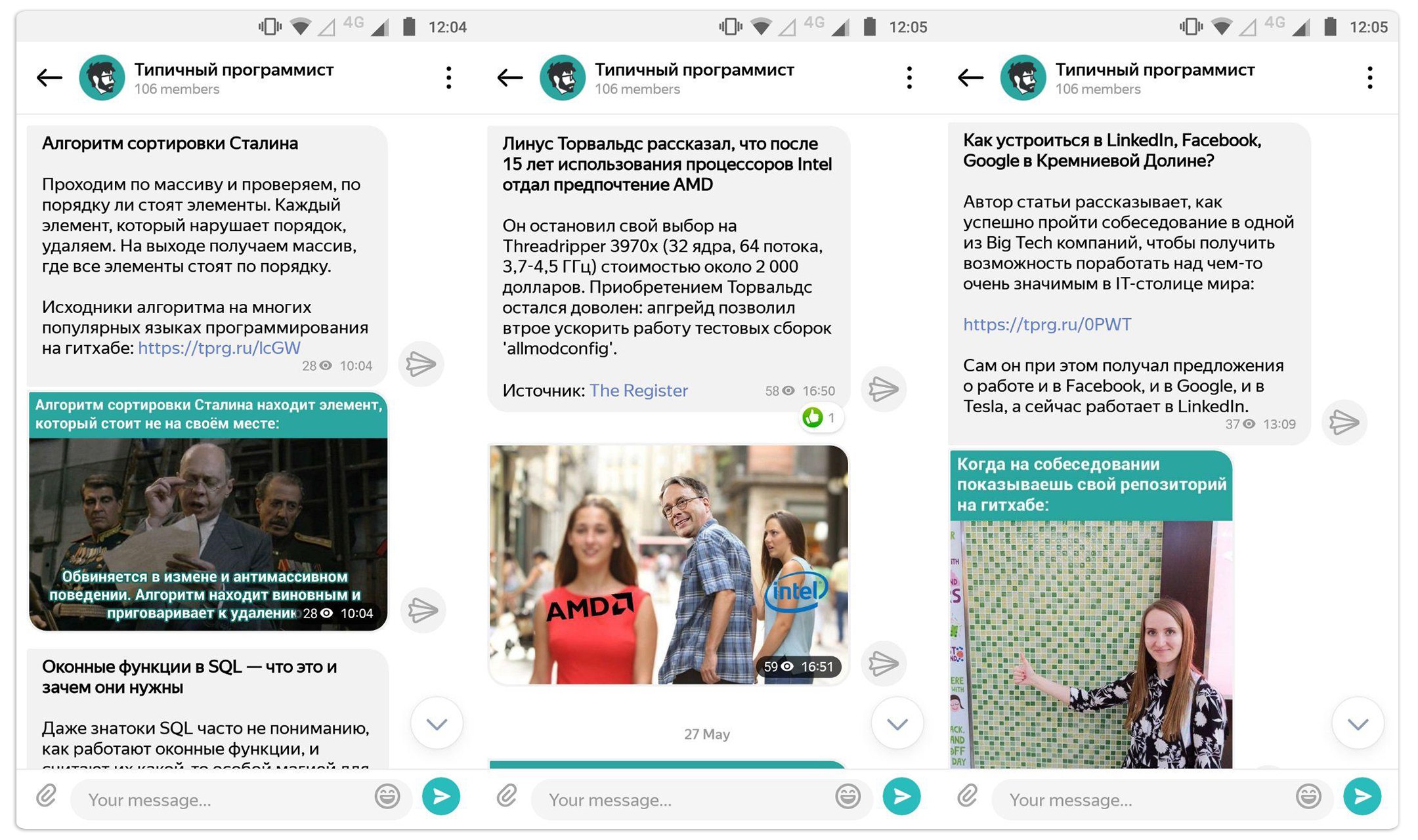Screen dimensions: 1418x840
Task: Open the AMD and Intel distracted boyfriend image
Action: click(669, 565)
